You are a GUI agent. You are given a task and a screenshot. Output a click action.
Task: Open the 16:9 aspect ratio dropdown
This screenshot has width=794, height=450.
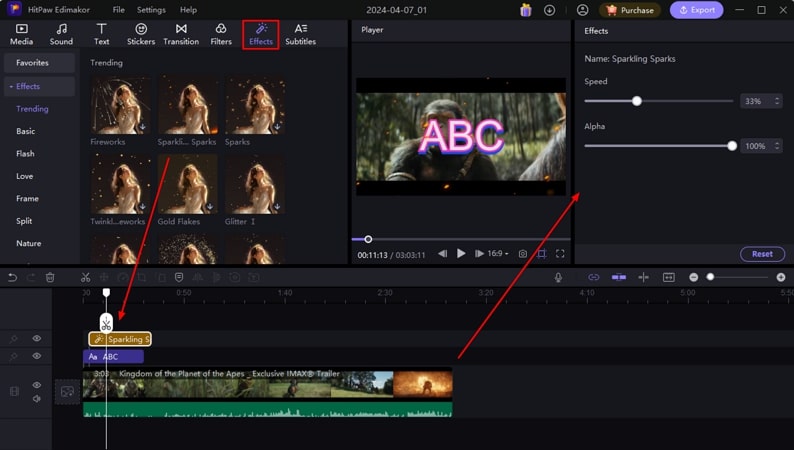(x=498, y=254)
